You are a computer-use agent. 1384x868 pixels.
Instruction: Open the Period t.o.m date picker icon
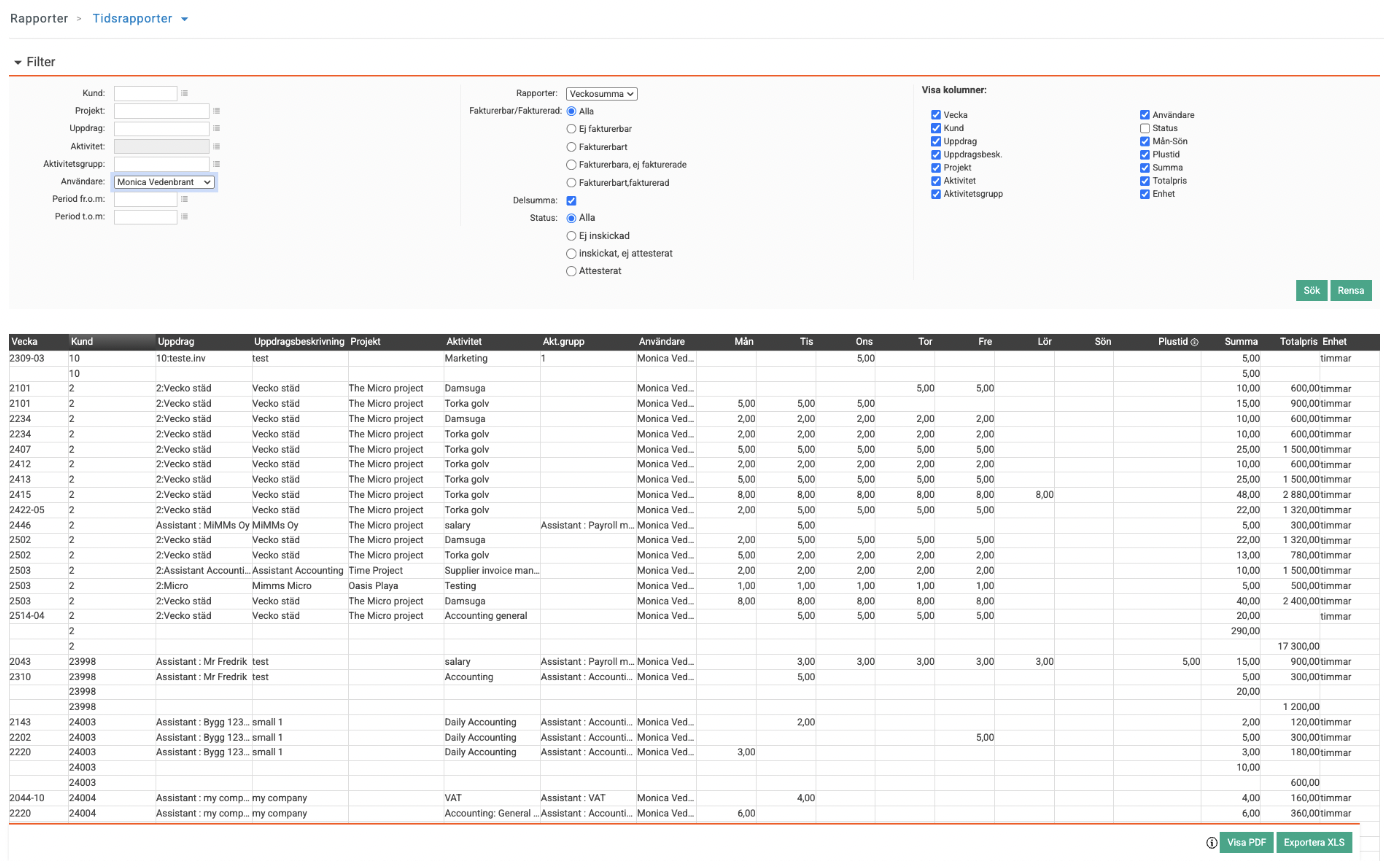click(184, 216)
